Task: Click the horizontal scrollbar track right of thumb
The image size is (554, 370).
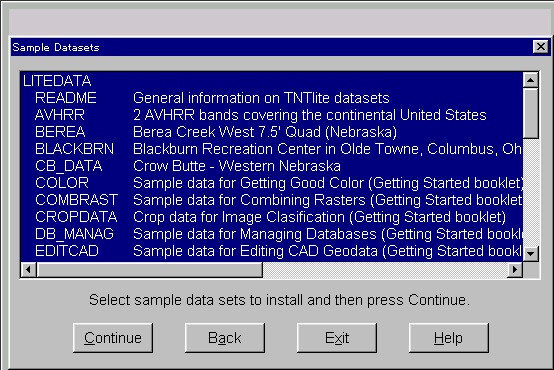Action: click(x=385, y=270)
